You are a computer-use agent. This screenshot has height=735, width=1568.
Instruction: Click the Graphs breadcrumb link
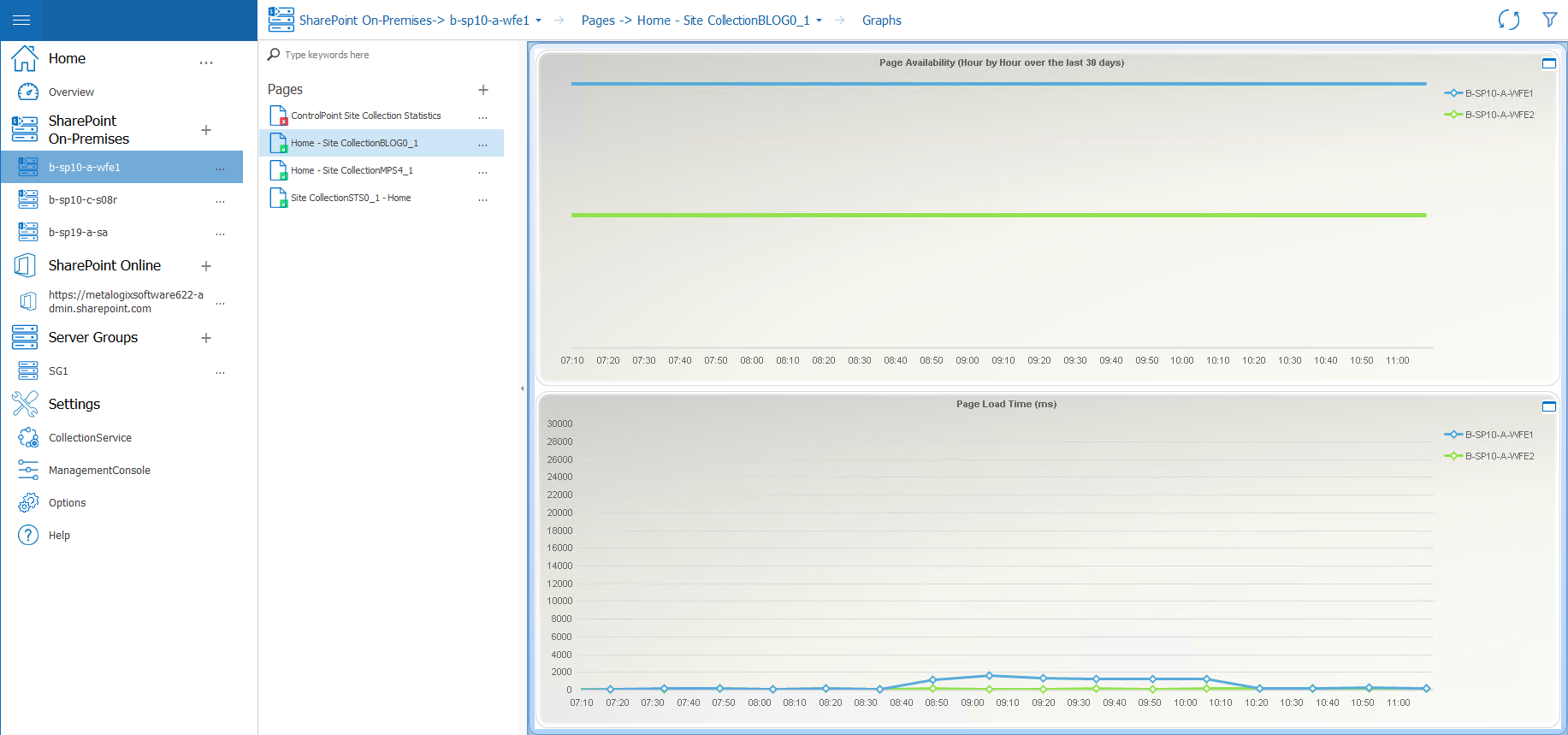pos(881,21)
